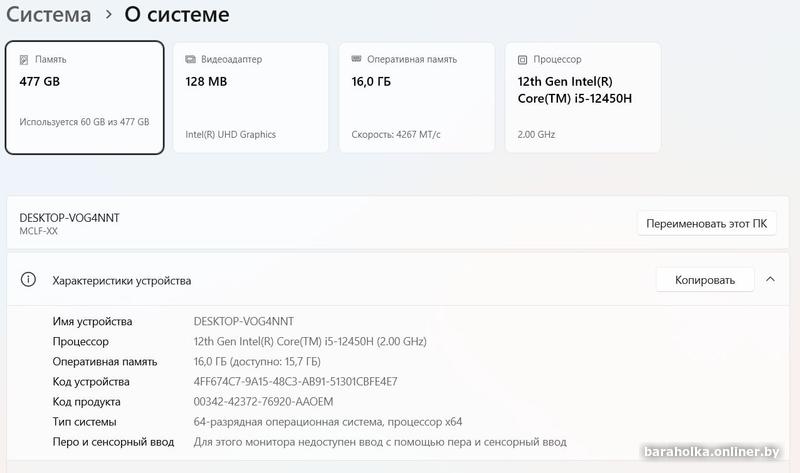Click the 16,0 ГБ value in RAM card
Image resolution: width=800 pixels, height=473 pixels.
click(x=371, y=82)
